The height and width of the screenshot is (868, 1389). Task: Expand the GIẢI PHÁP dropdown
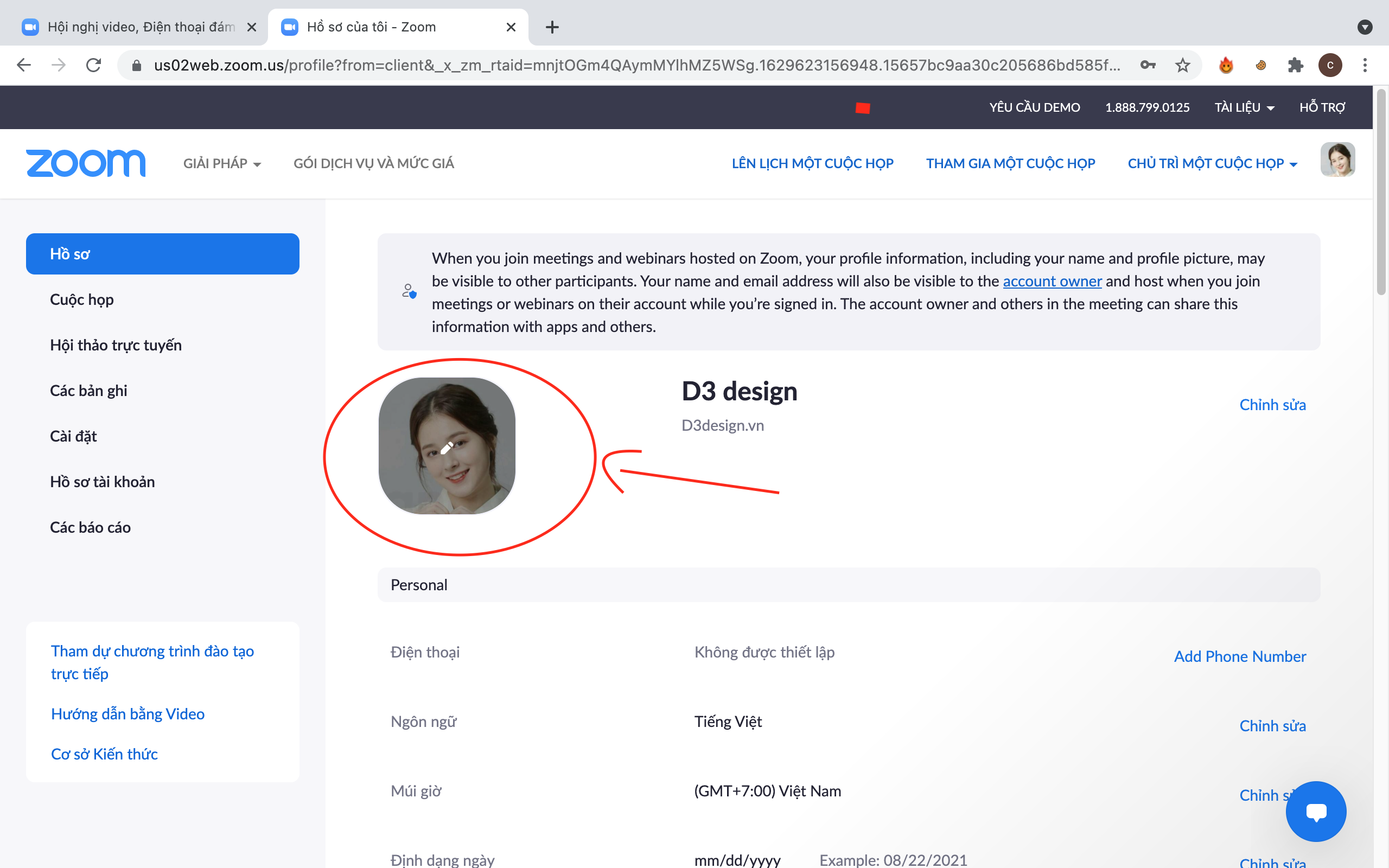point(222,164)
